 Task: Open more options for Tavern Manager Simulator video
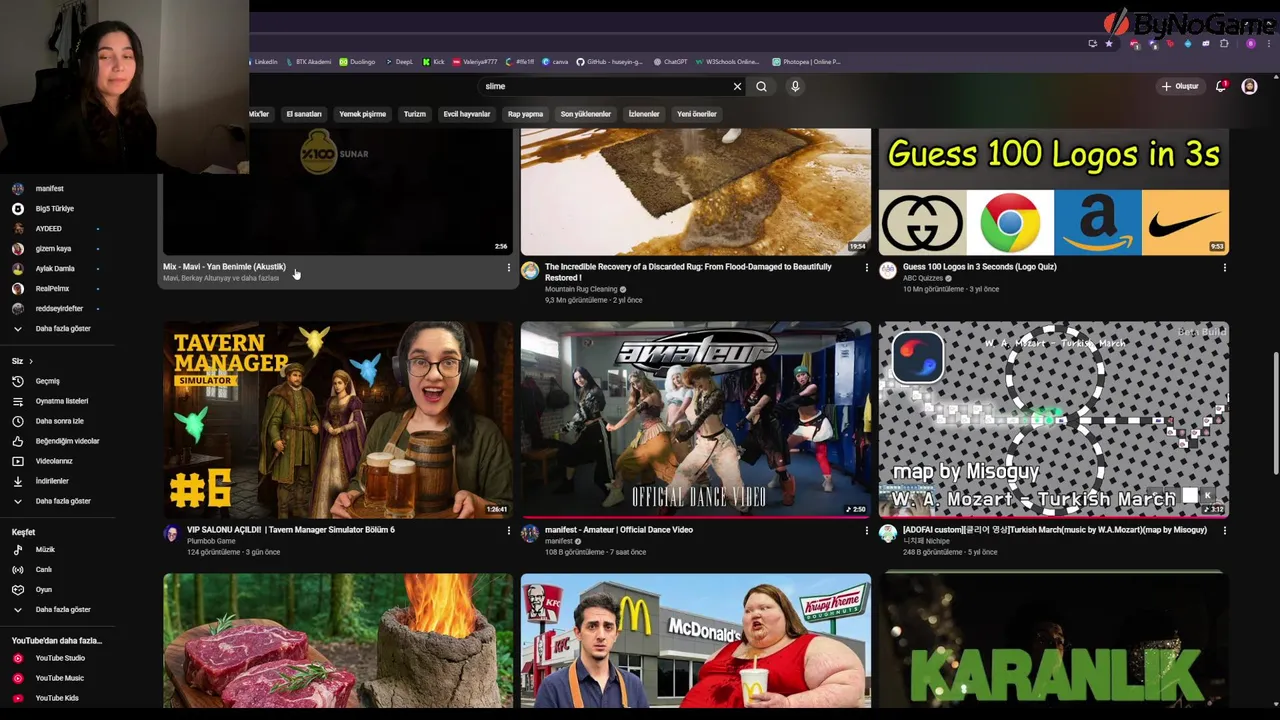508,530
